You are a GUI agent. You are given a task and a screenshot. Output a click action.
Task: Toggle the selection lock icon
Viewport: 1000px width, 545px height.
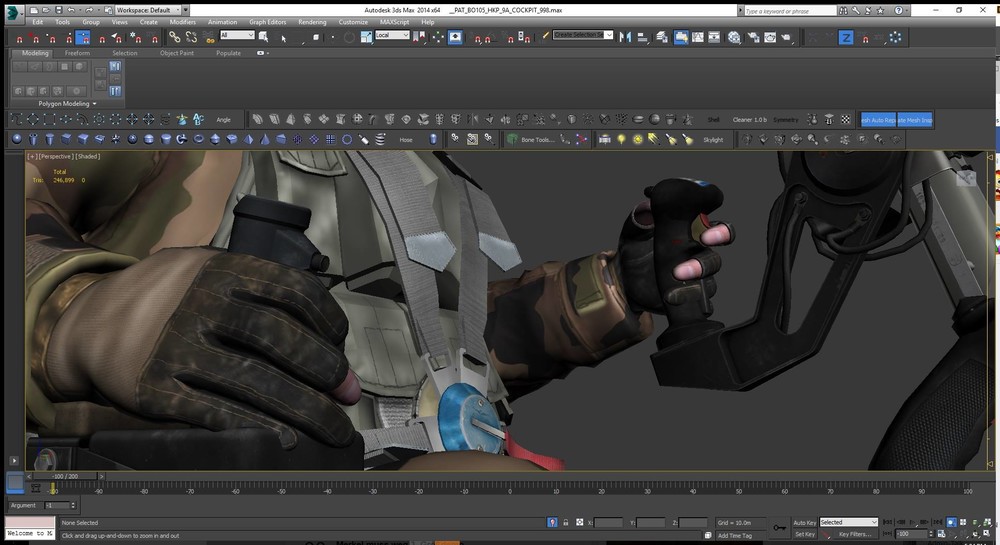566,523
